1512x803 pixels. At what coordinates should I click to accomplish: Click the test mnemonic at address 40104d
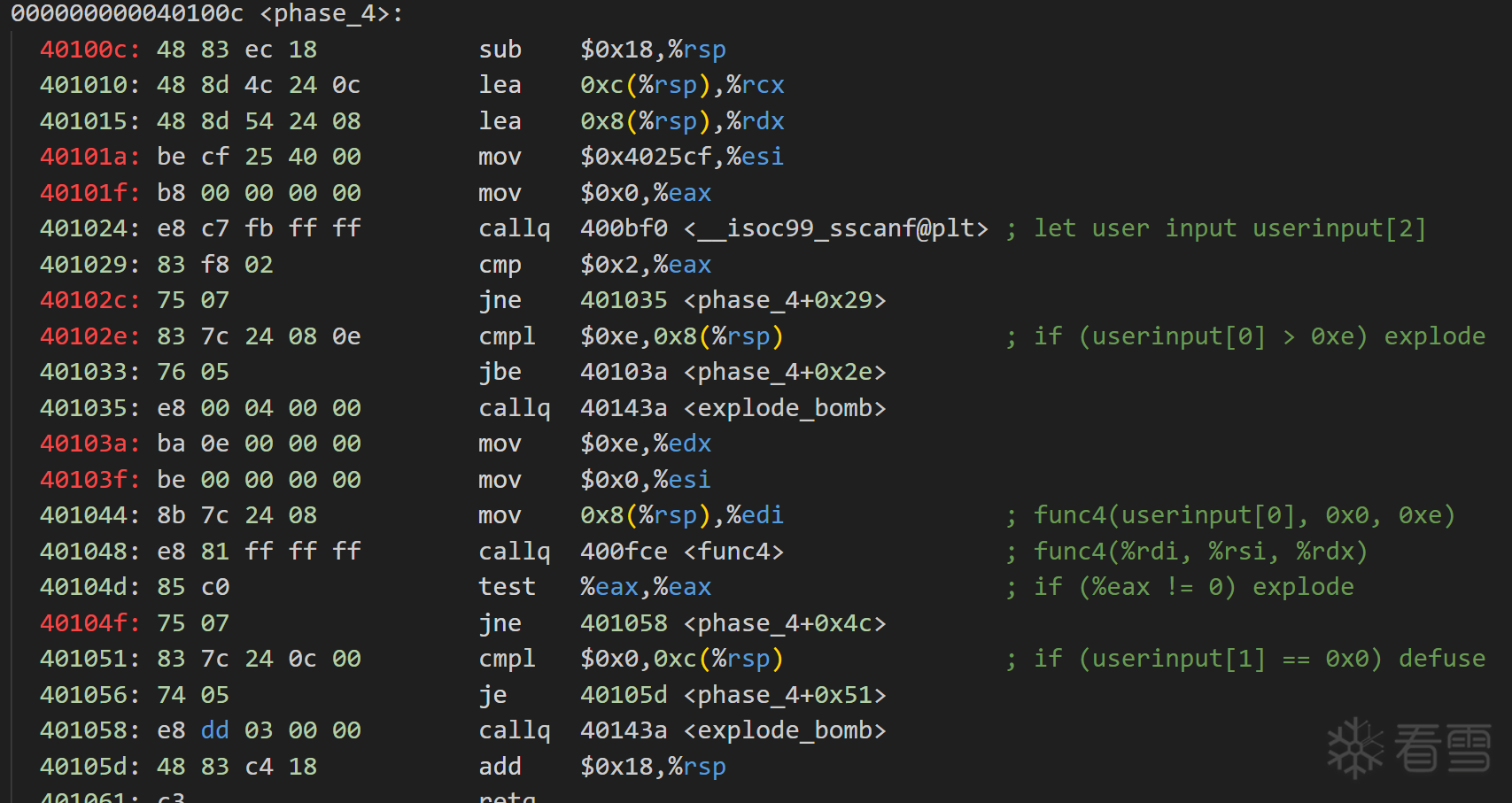tap(507, 587)
